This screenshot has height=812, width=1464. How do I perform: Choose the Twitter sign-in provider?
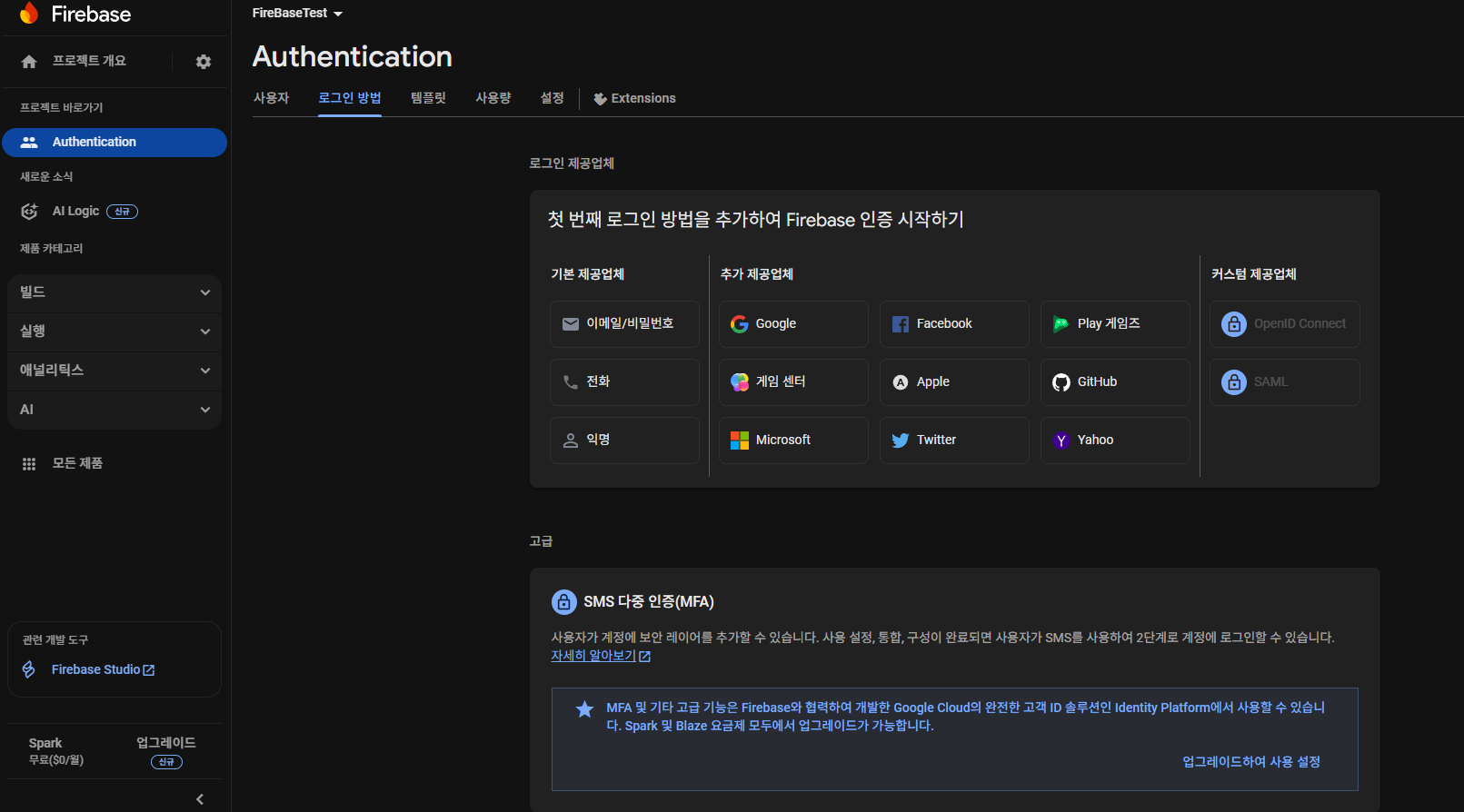(x=954, y=441)
